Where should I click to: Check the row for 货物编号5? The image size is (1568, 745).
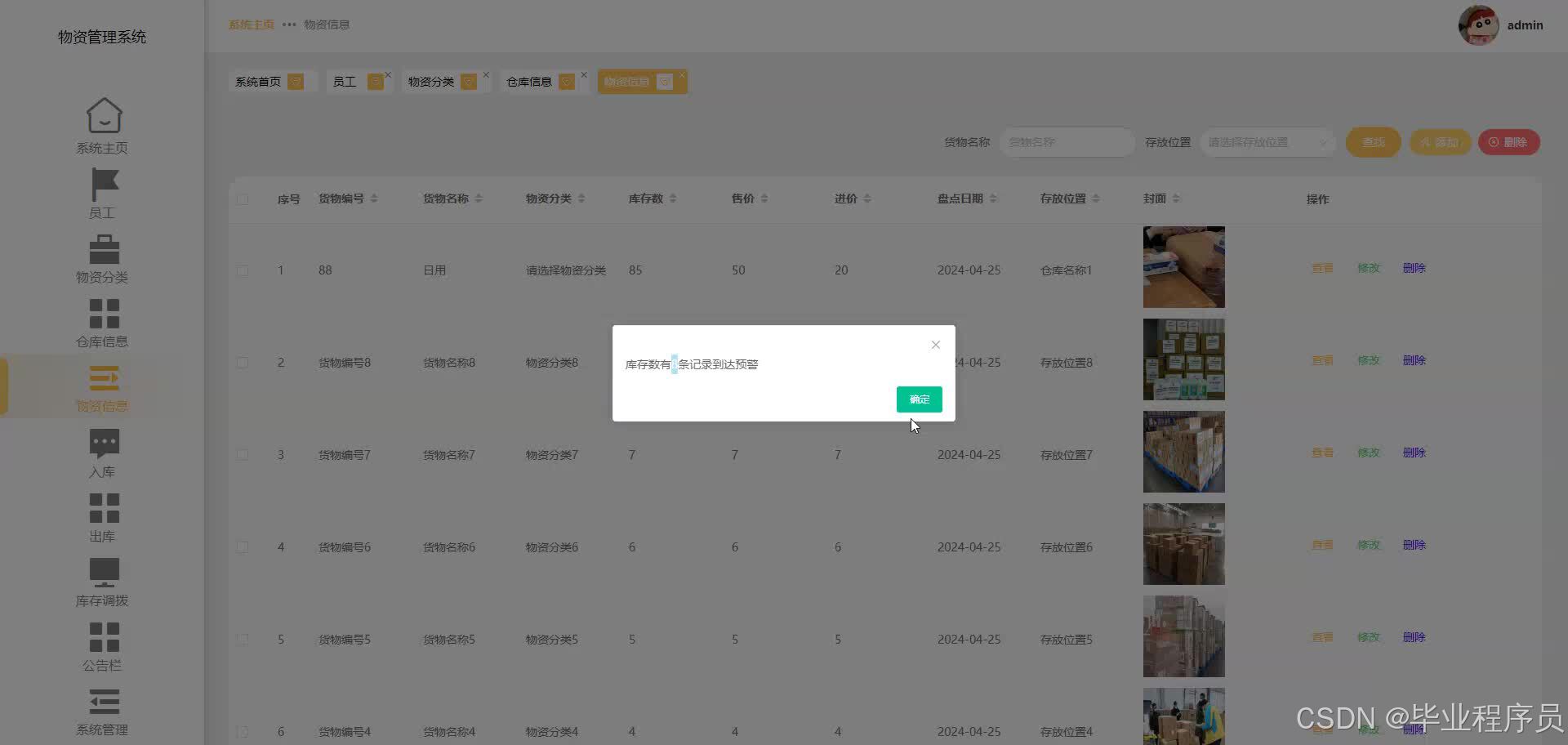pos(243,640)
